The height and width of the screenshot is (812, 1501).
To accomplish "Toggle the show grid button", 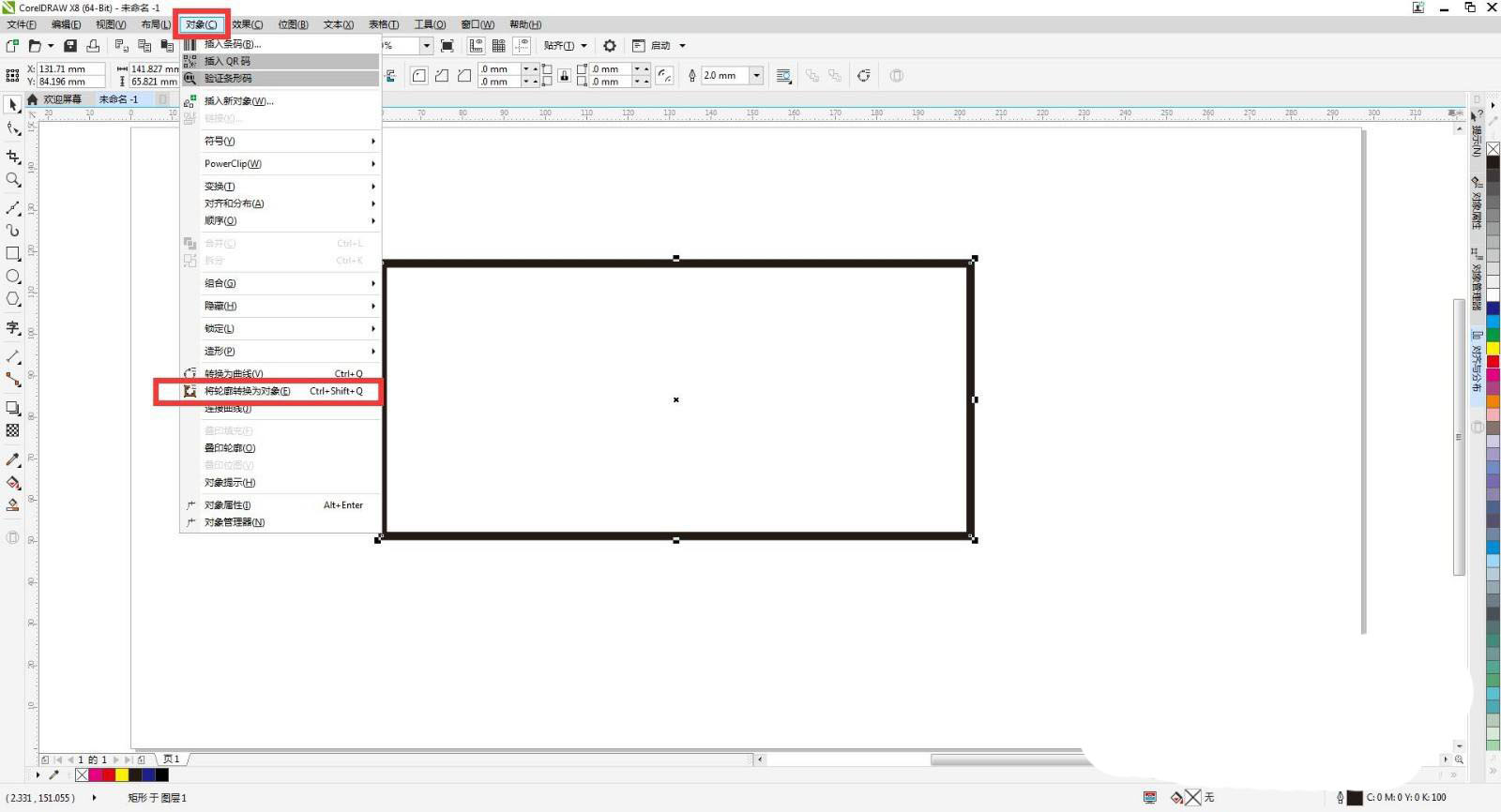I will (x=499, y=46).
